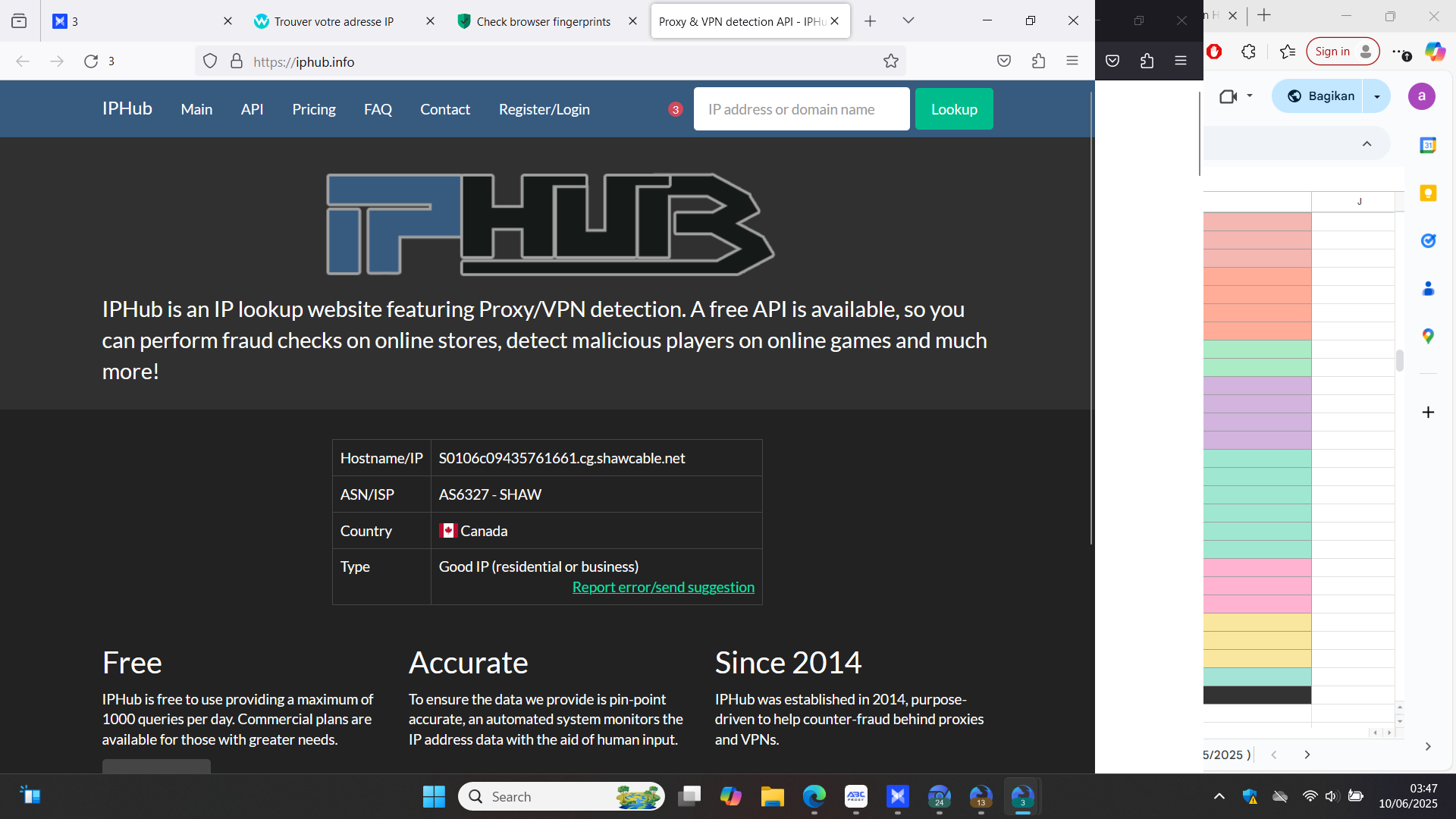Save page to Pocket icon

[1003, 61]
